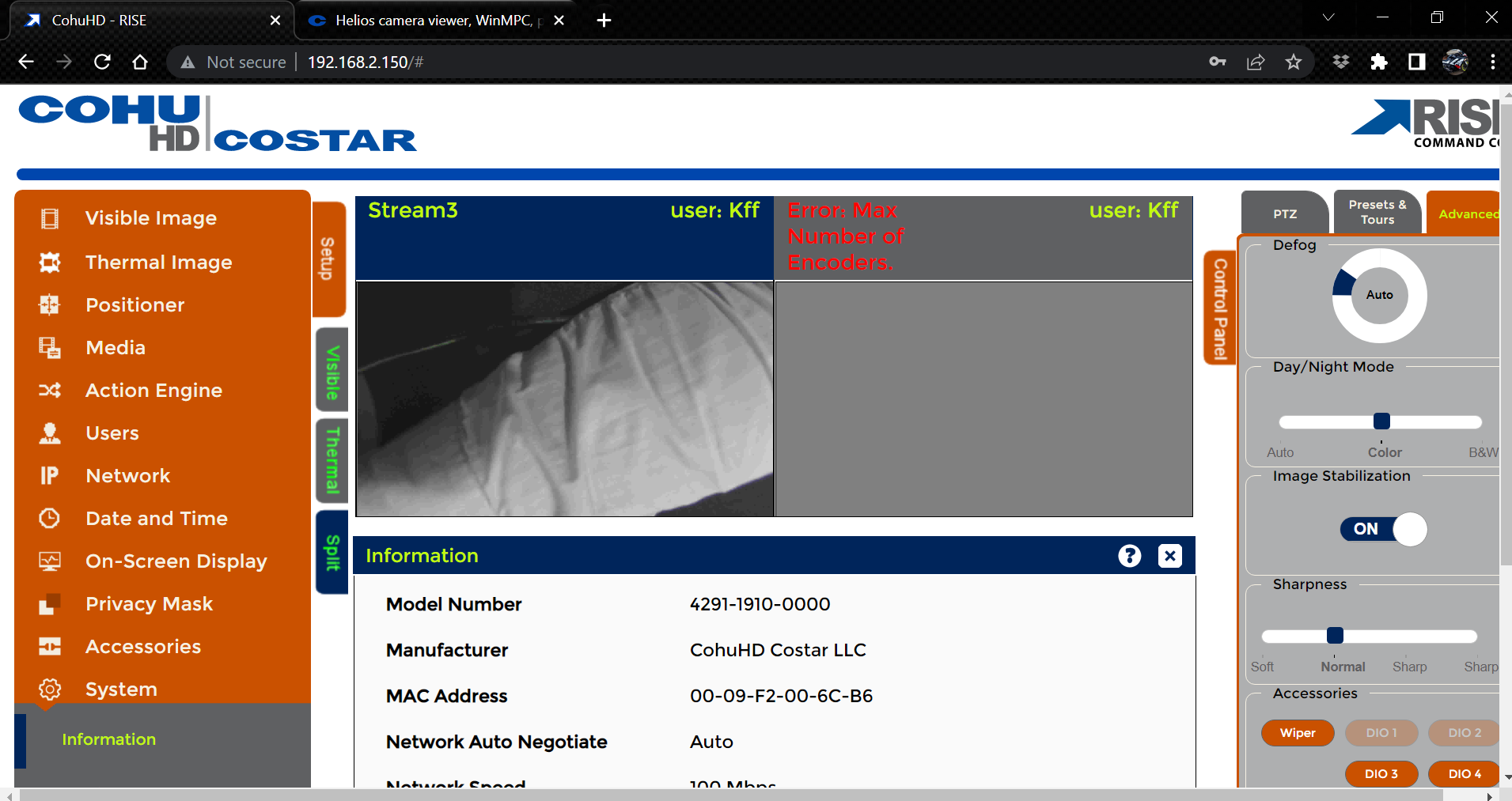Click the On-Screen Display monitor icon
The width and height of the screenshot is (1512, 801).
(x=50, y=561)
